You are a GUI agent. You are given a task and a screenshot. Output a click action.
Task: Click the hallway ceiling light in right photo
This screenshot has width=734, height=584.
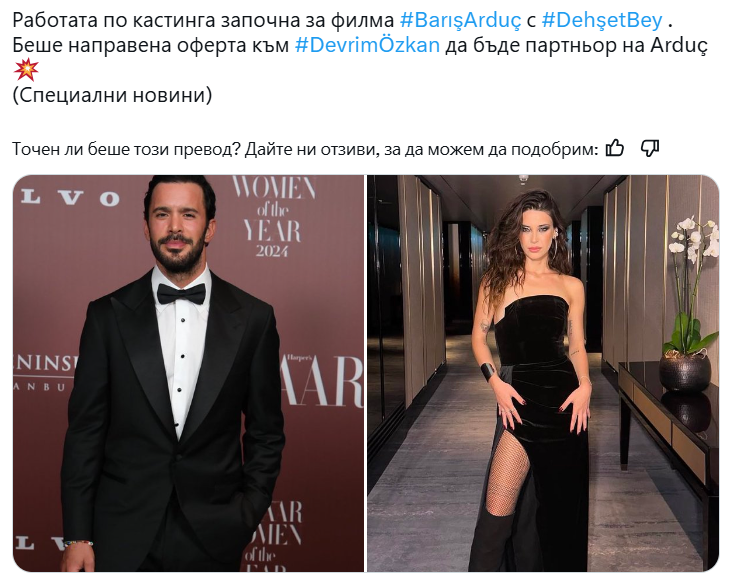click(523, 178)
